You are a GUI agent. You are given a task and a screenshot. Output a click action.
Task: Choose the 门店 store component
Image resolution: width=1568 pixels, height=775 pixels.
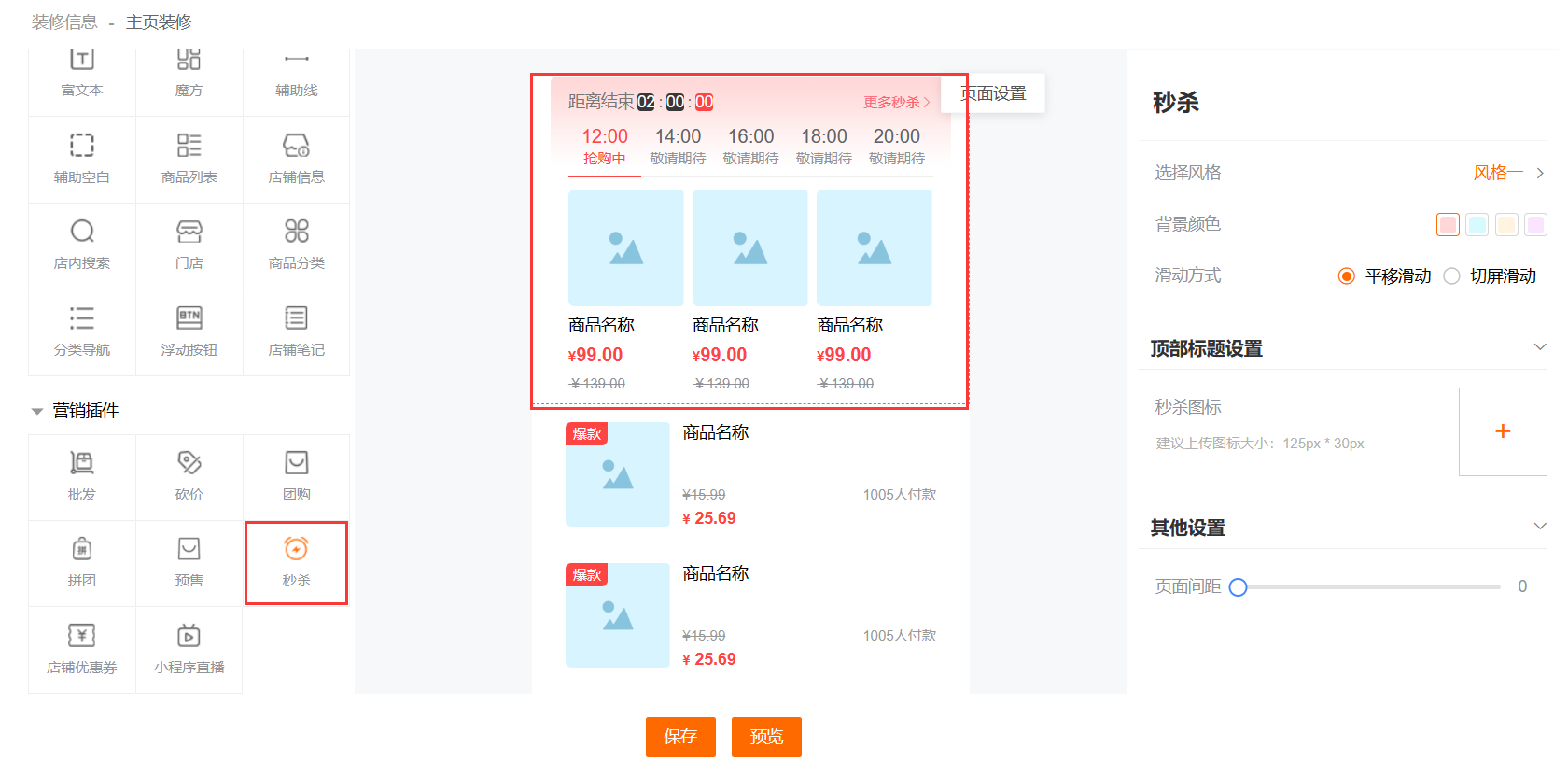coord(189,245)
